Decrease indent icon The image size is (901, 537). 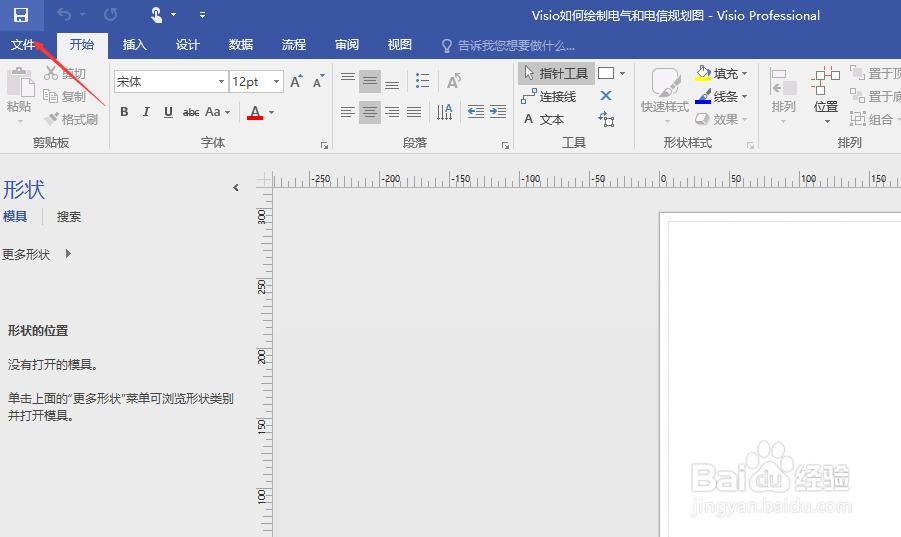tap(476, 112)
